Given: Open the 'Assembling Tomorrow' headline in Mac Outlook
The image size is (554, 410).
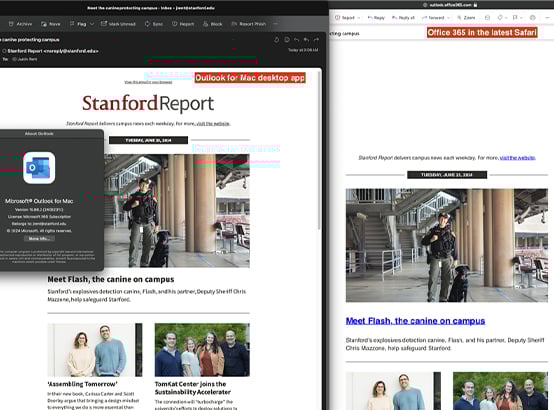Looking at the screenshot, I should [x=82, y=384].
